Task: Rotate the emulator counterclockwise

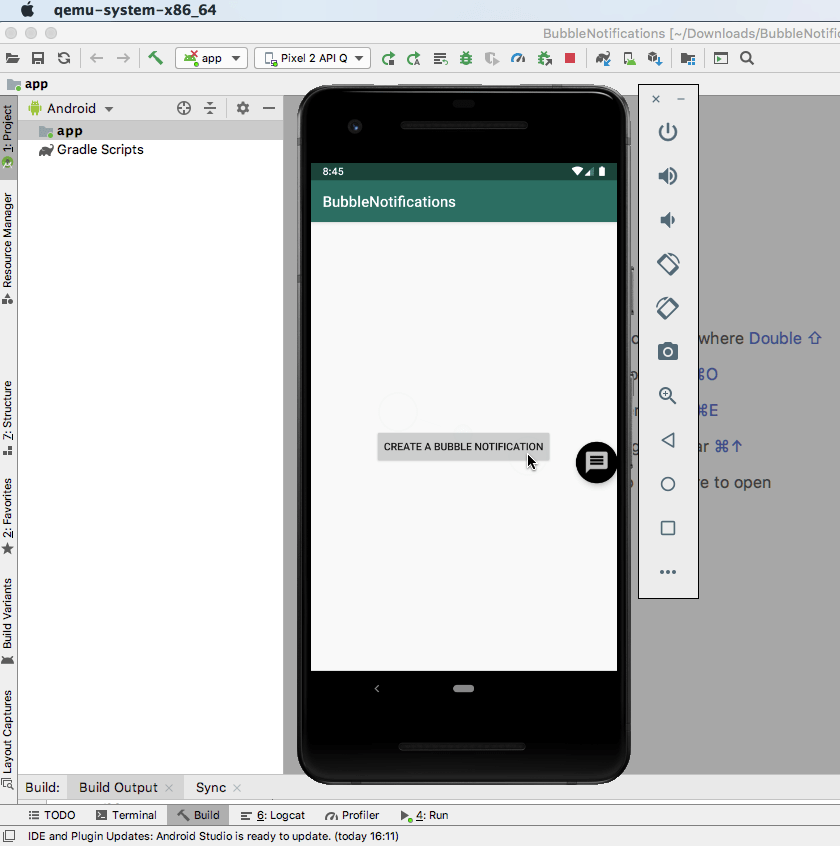Action: coord(667,264)
